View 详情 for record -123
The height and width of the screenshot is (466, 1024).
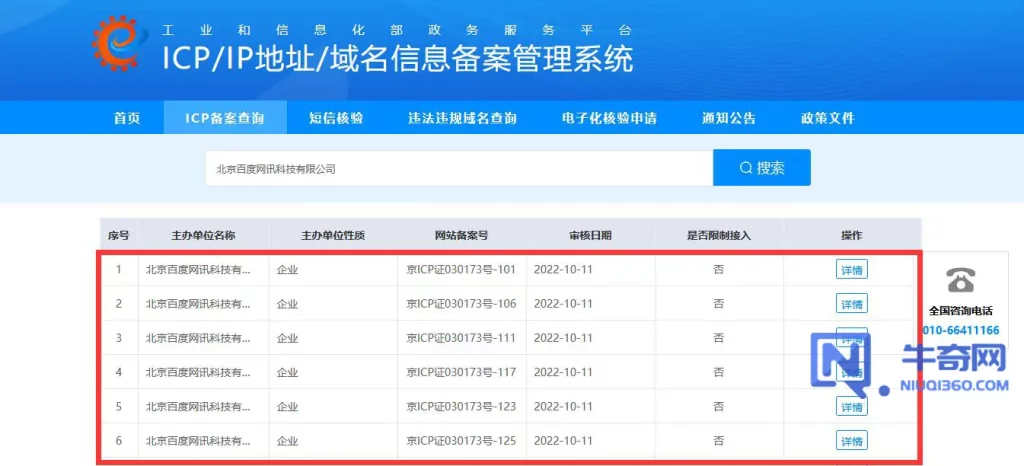pyautogui.click(x=852, y=407)
